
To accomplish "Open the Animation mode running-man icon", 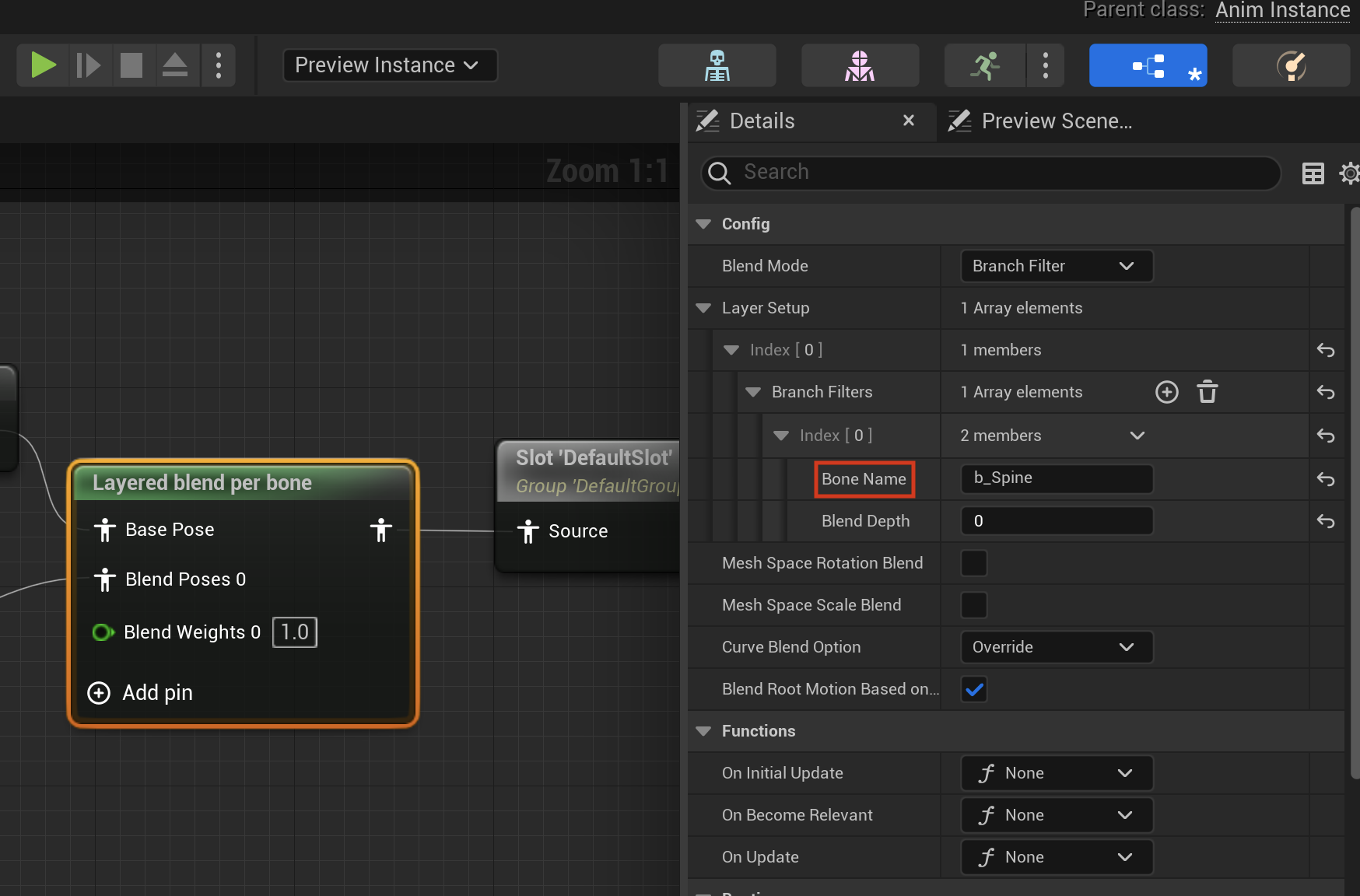I will coord(985,65).
